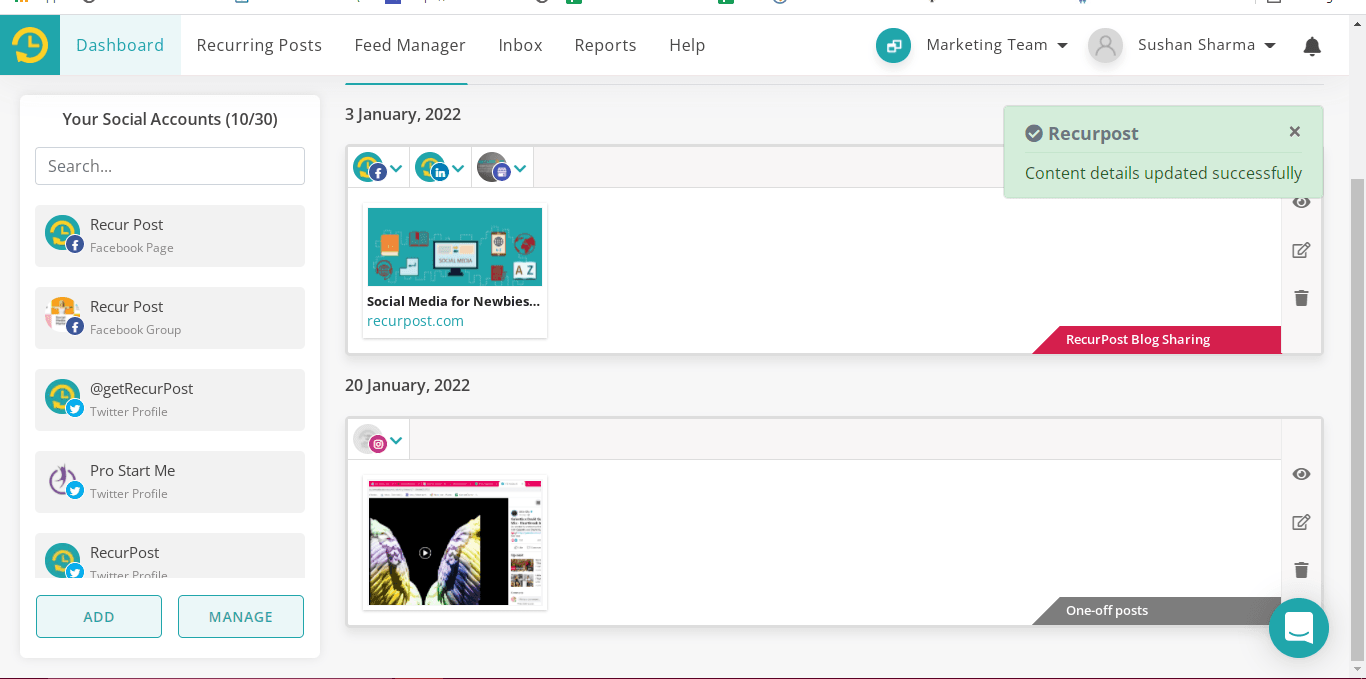Click the 3 January, 2022 date heading
Image resolution: width=1366 pixels, height=679 pixels.
(x=403, y=114)
